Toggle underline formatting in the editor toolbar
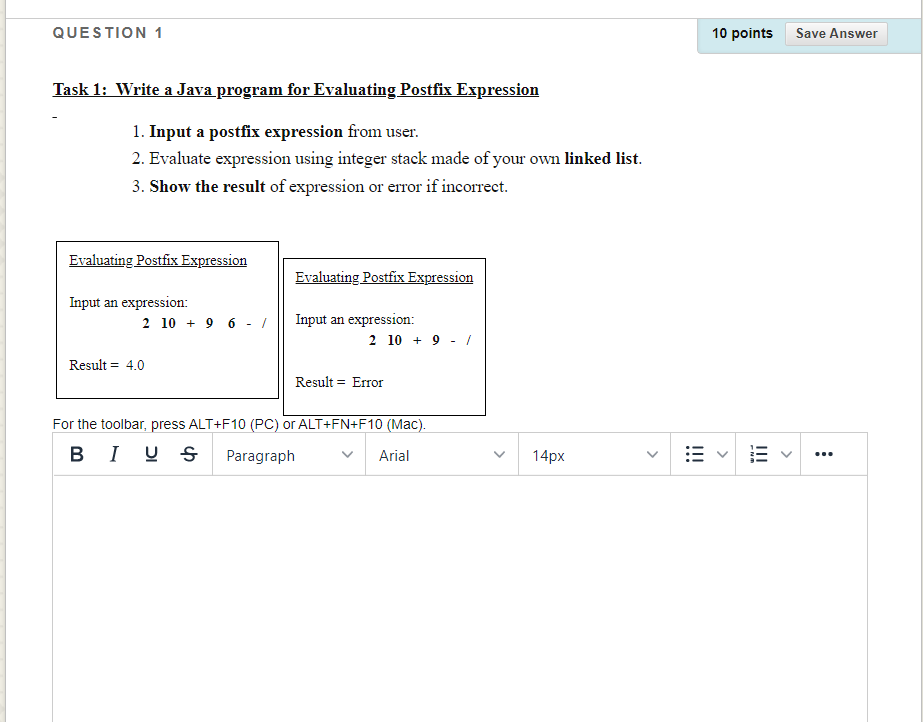The height and width of the screenshot is (722, 923). 150,454
